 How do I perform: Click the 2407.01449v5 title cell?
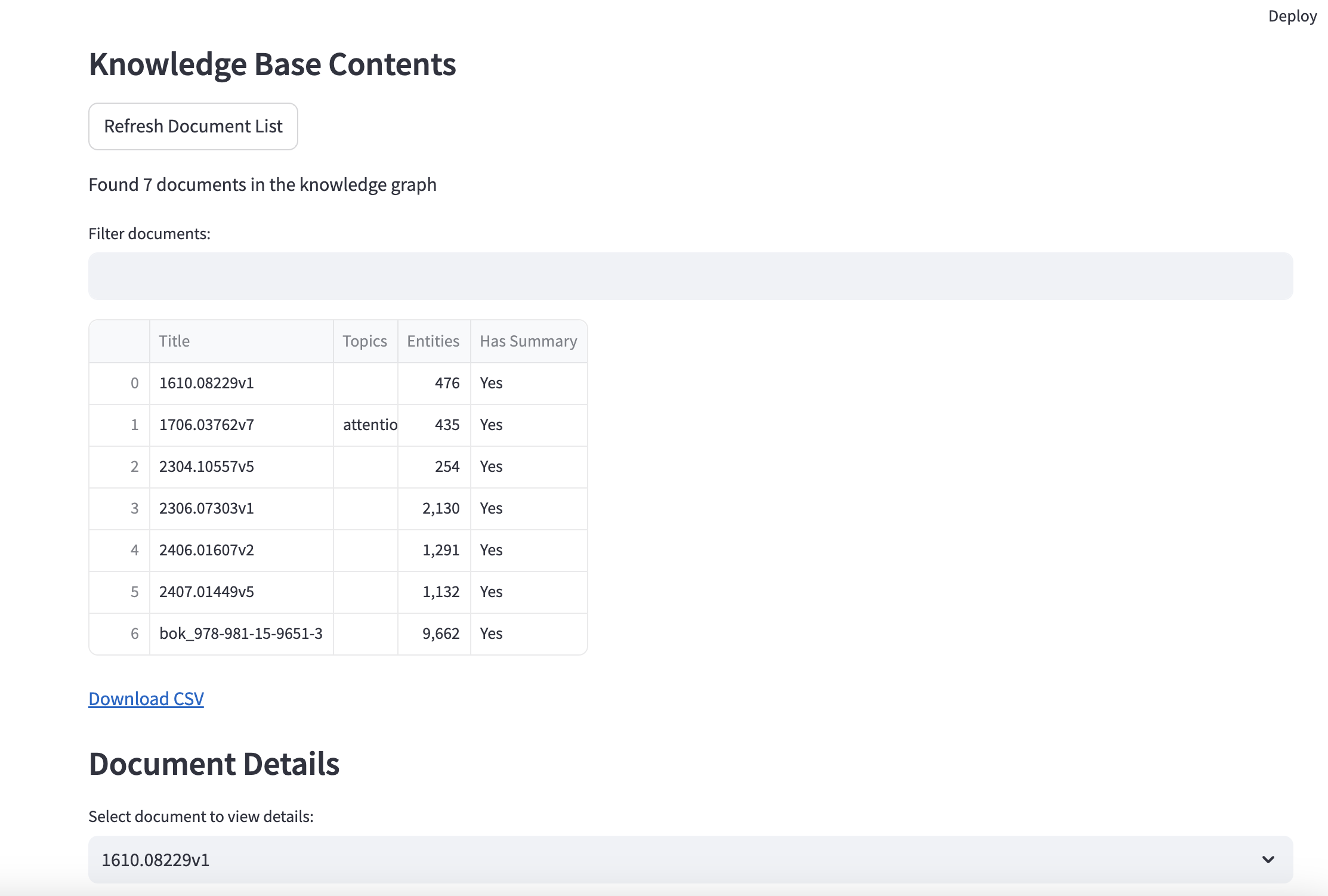tap(241, 592)
